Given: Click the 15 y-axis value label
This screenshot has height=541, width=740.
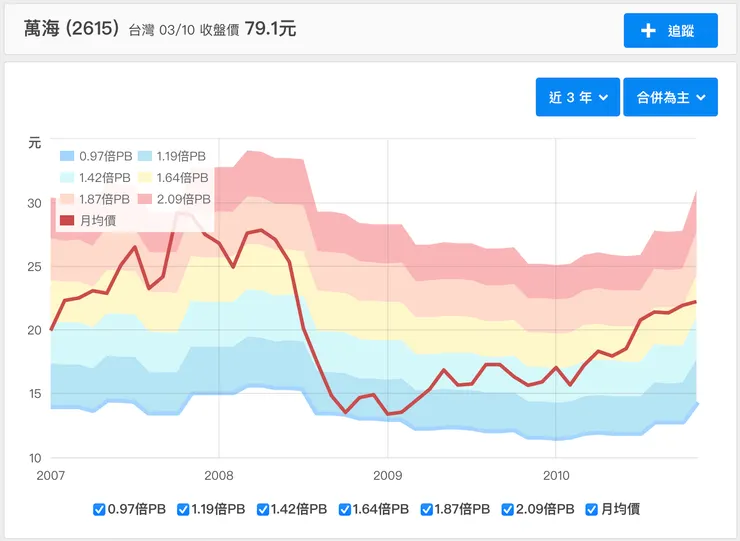Looking at the screenshot, I should pos(35,394).
